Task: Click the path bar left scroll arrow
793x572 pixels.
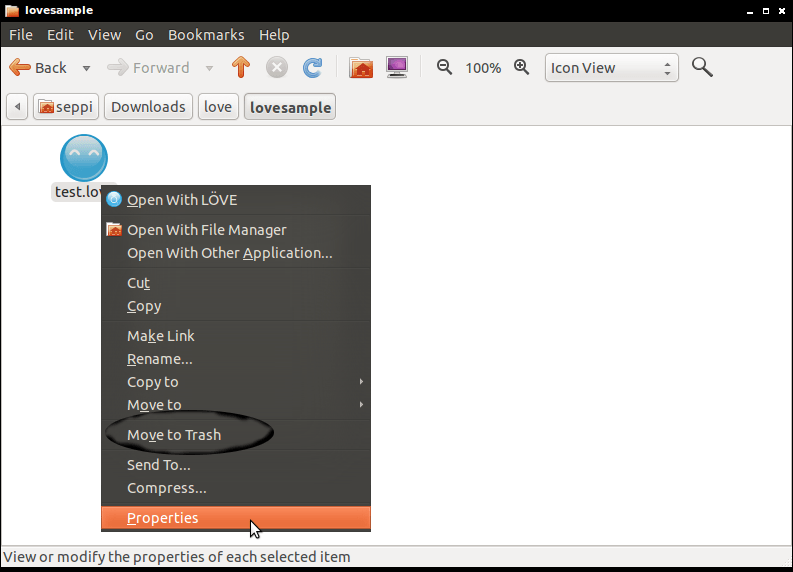Action: tap(18, 107)
